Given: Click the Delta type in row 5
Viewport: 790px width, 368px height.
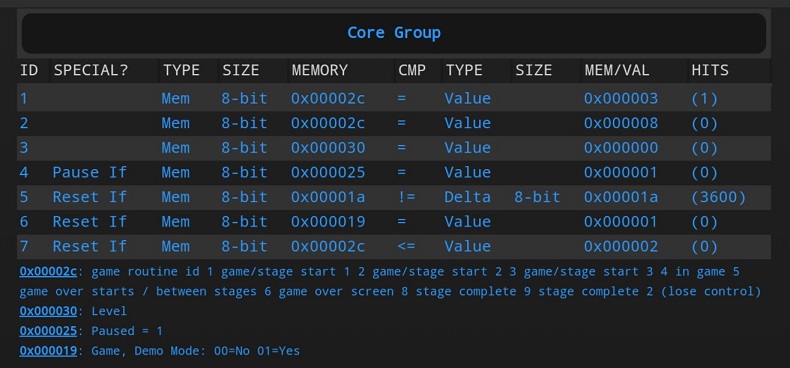Looking at the screenshot, I should point(468,197).
